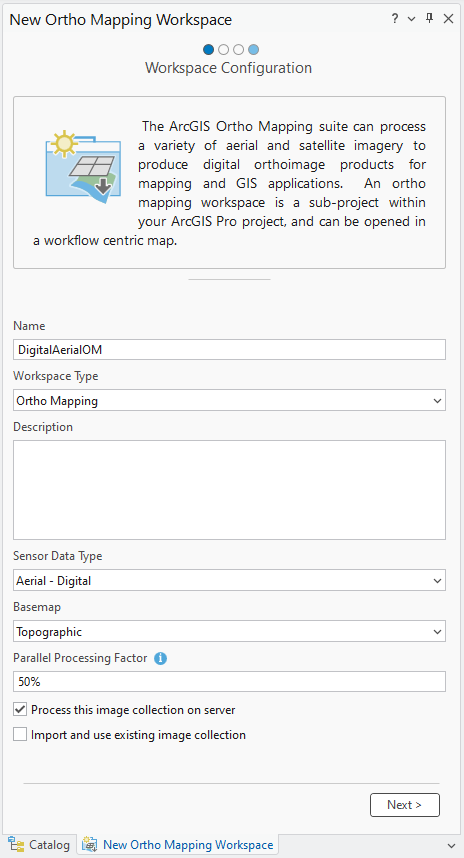This screenshot has width=464, height=858.
Task: Uncheck Process this image collection on server
Action: [20, 710]
